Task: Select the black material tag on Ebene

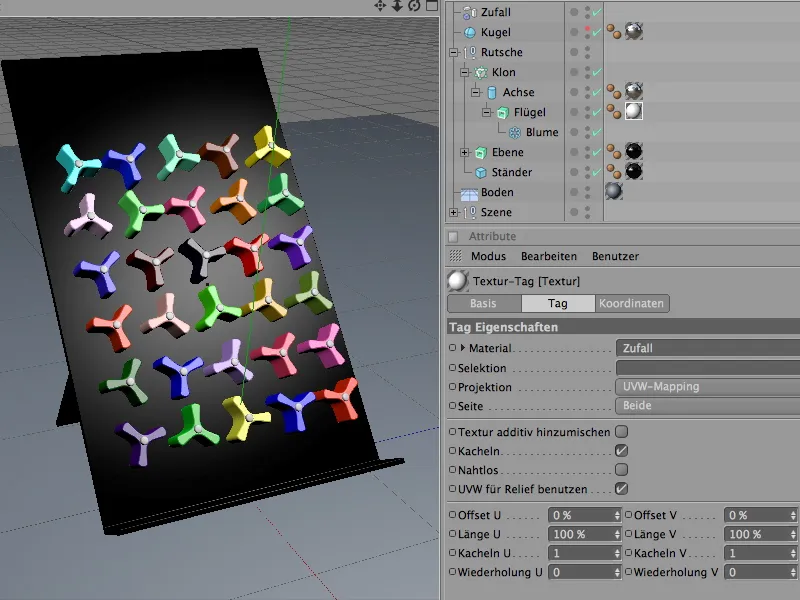Action: (x=634, y=152)
